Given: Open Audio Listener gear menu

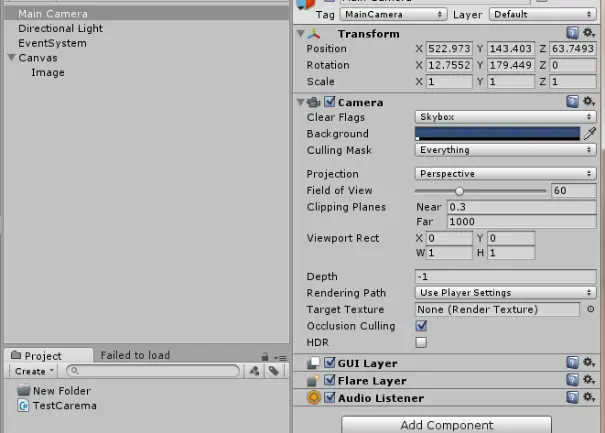Looking at the screenshot, I should [x=588, y=397].
